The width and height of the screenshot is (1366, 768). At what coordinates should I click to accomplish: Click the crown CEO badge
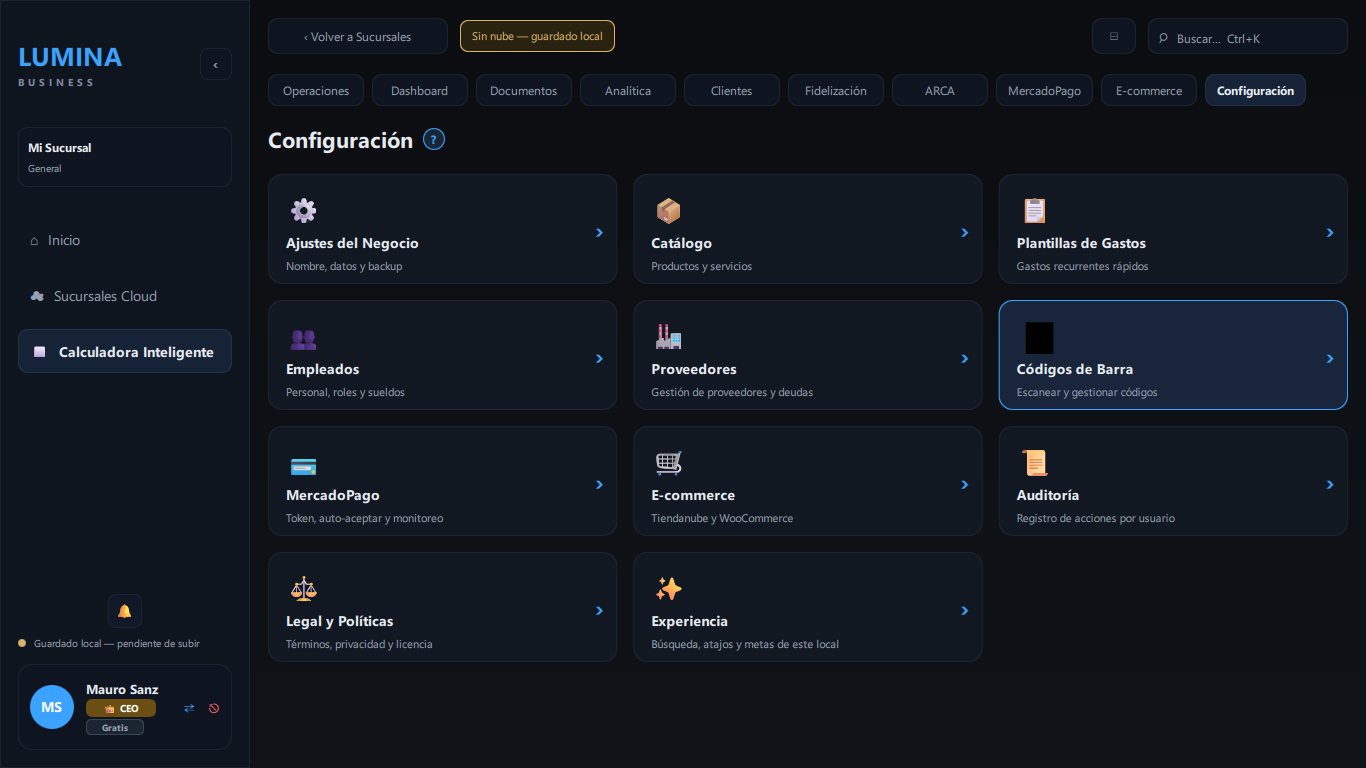[x=121, y=708]
